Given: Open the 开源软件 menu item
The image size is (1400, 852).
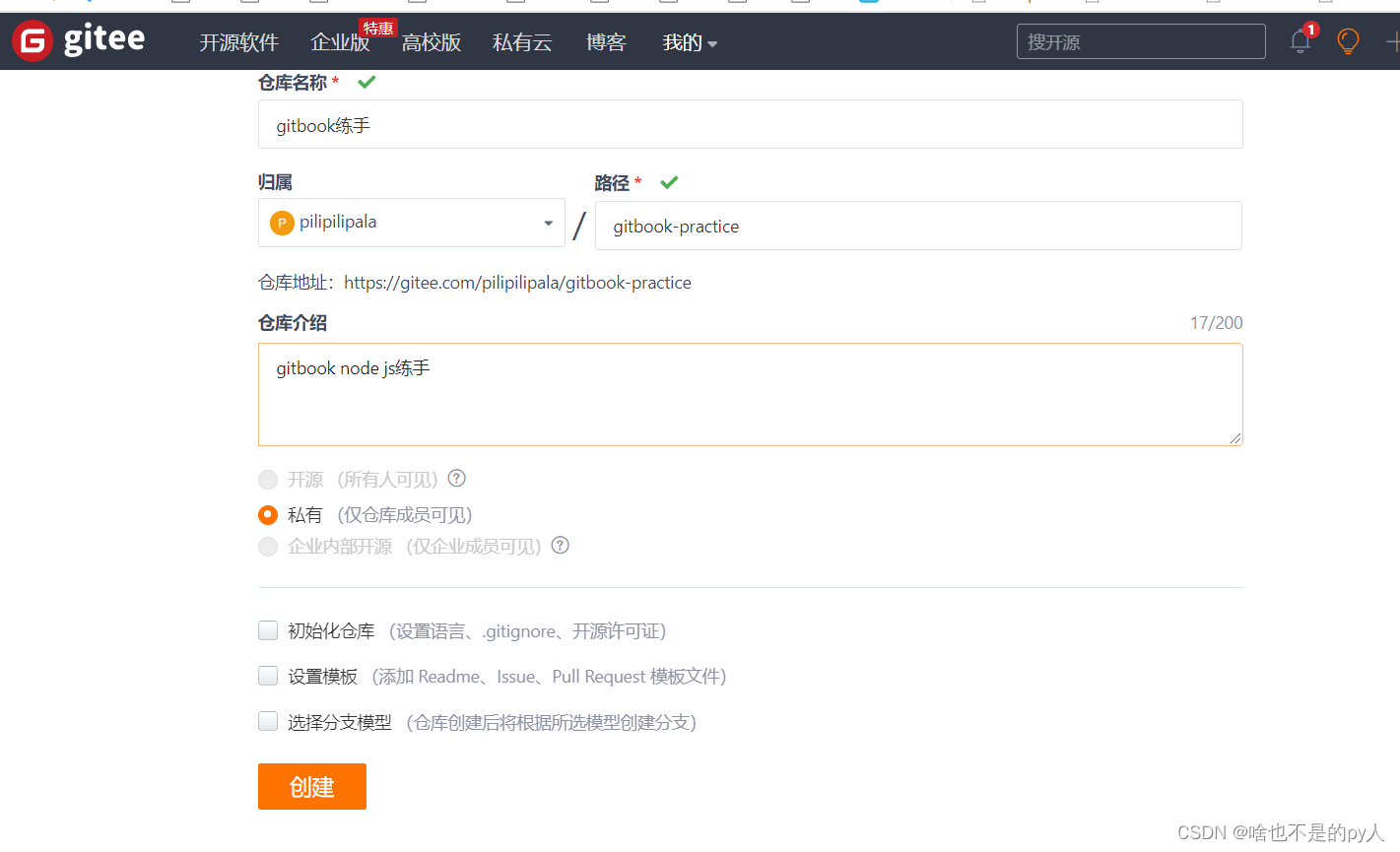Looking at the screenshot, I should click(239, 42).
